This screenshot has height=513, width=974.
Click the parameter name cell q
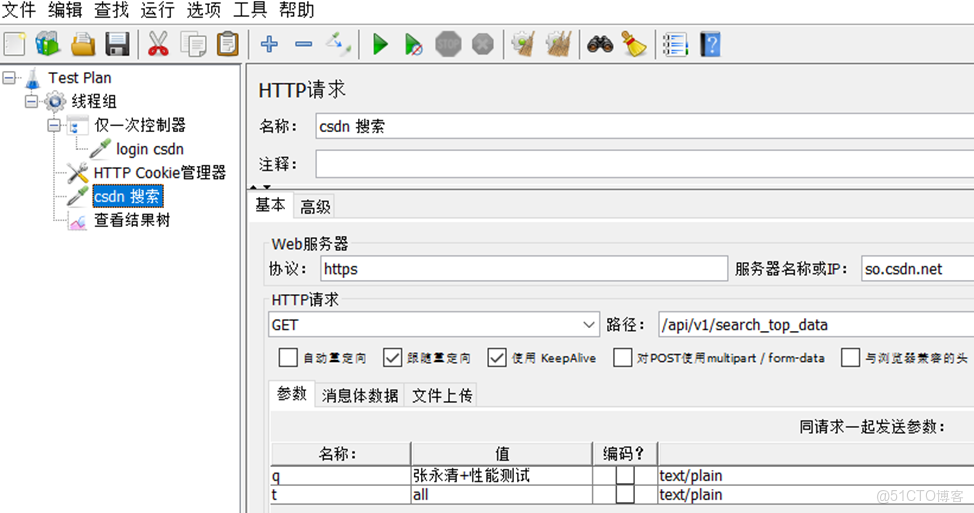[340, 476]
